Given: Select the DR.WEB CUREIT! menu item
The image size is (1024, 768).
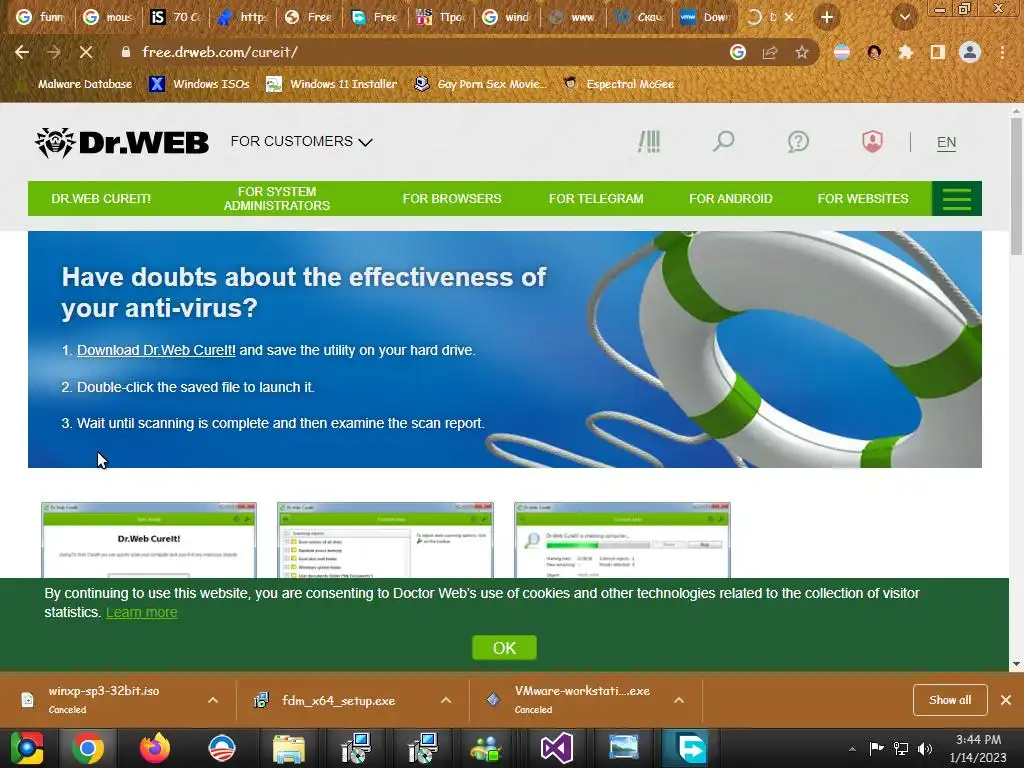Looking at the screenshot, I should [101, 199].
